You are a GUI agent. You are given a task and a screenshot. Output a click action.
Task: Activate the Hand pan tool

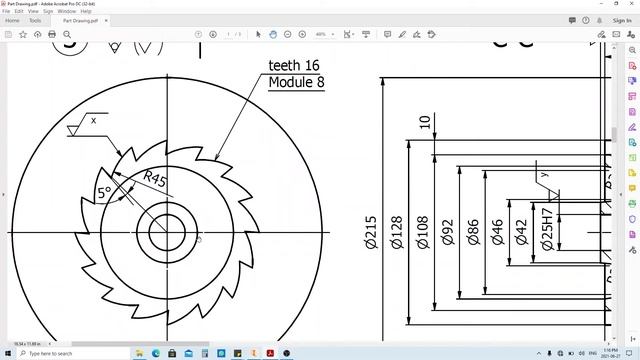coord(273,35)
